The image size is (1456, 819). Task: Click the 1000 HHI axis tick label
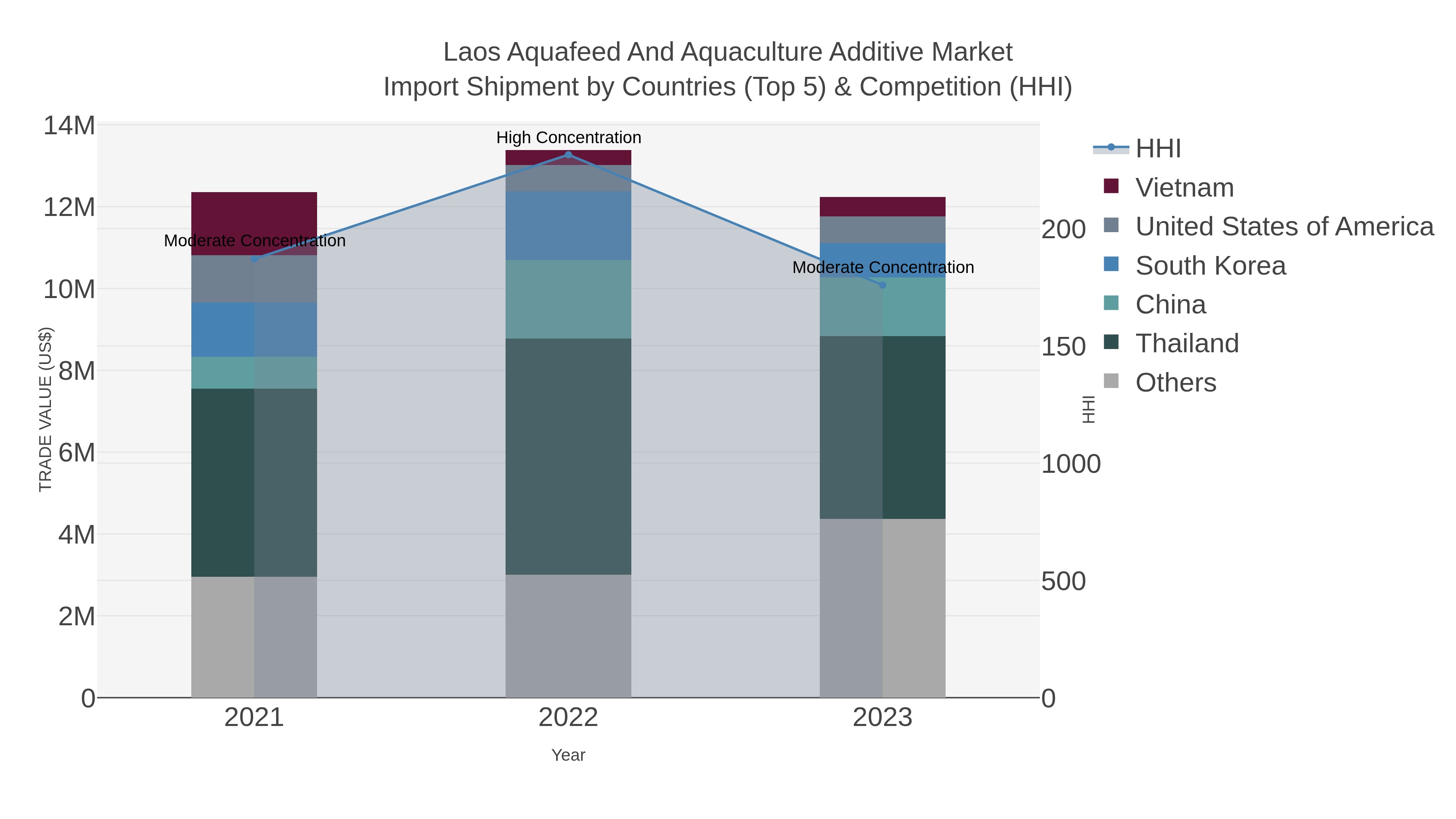click(x=1071, y=464)
